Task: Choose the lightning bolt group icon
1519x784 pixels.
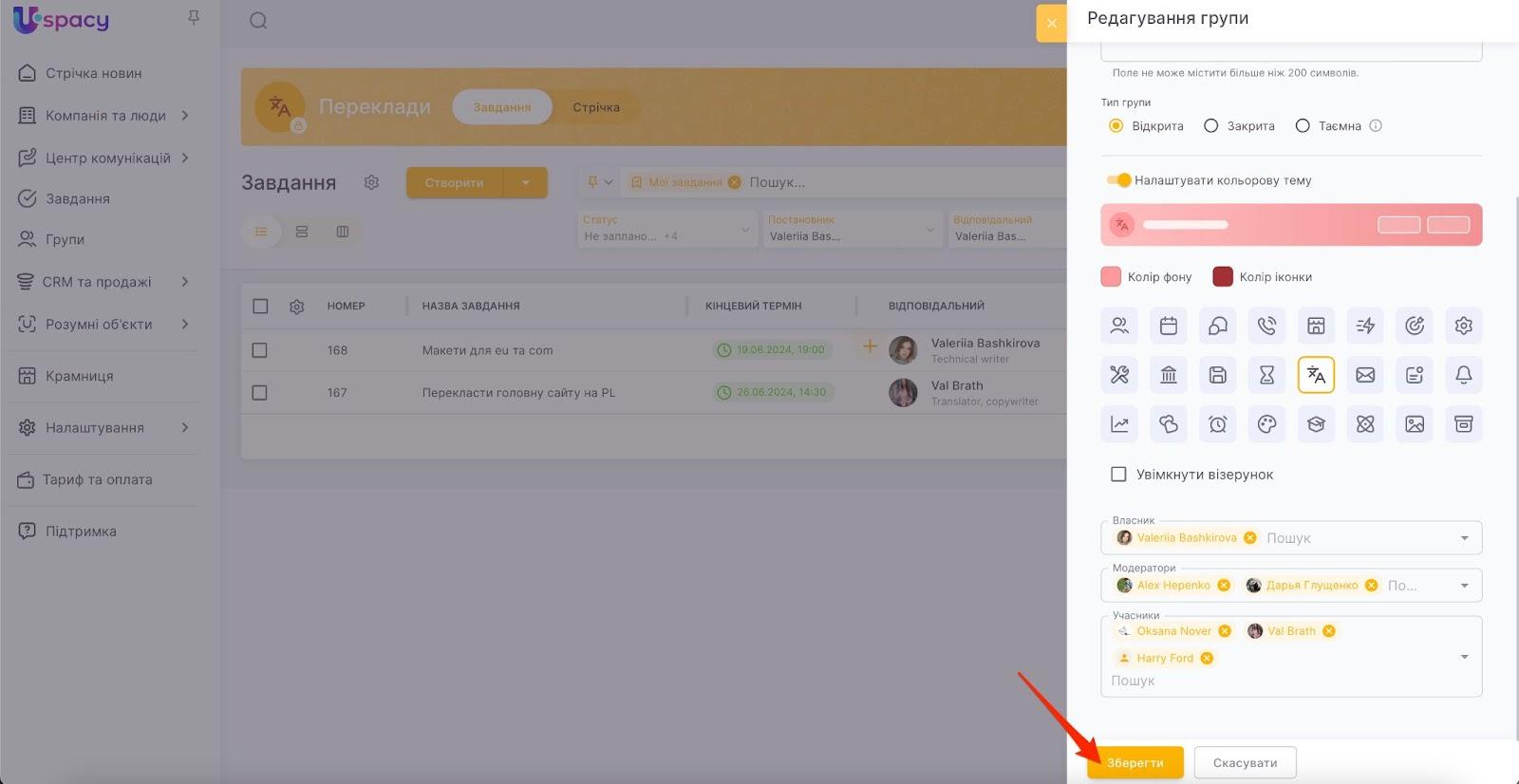Action: [1365, 326]
